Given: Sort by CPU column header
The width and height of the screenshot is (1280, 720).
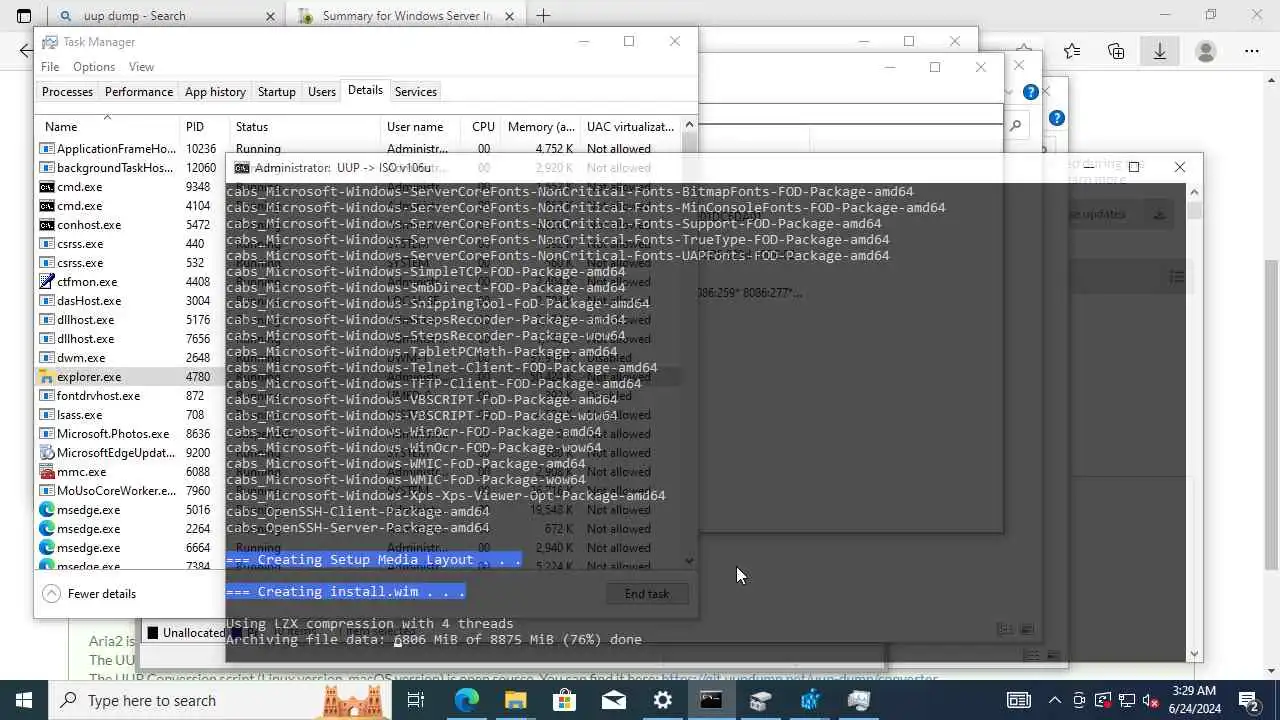Looking at the screenshot, I should tap(483, 127).
